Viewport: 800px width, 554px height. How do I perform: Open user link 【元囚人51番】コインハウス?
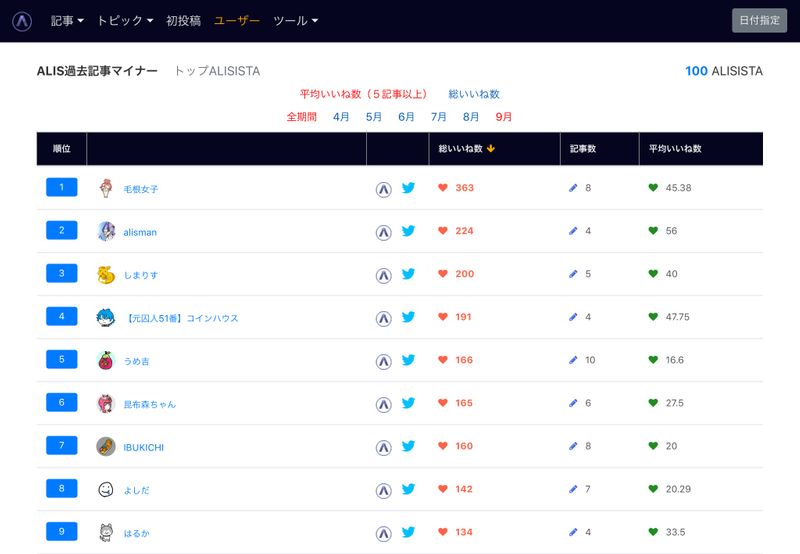(x=181, y=318)
